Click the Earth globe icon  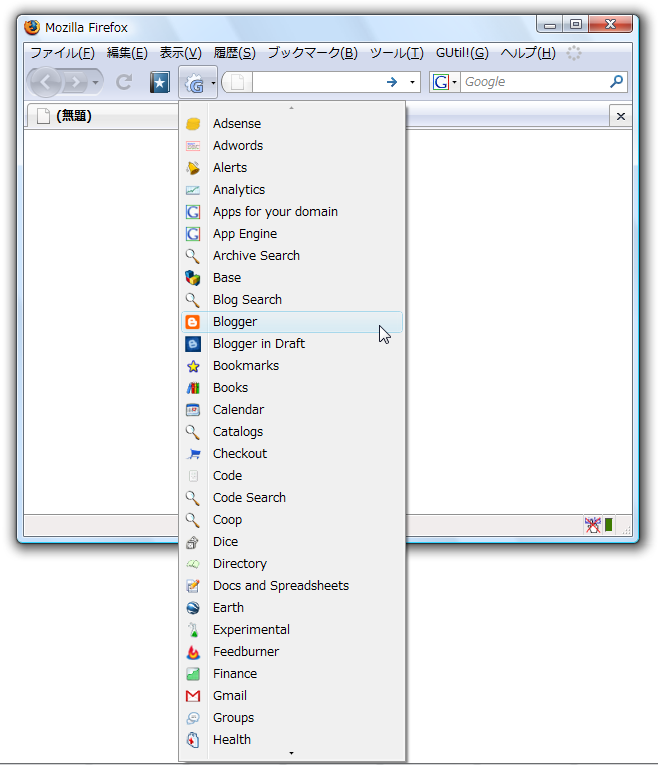coord(193,608)
